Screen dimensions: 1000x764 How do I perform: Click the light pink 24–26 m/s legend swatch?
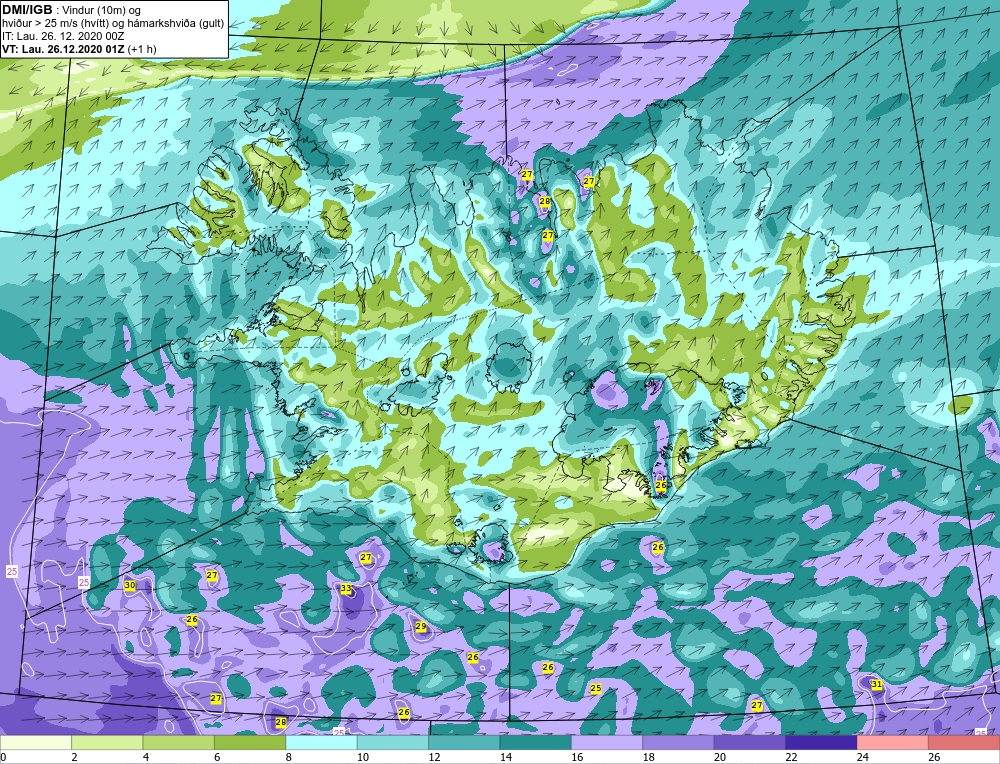point(893,743)
